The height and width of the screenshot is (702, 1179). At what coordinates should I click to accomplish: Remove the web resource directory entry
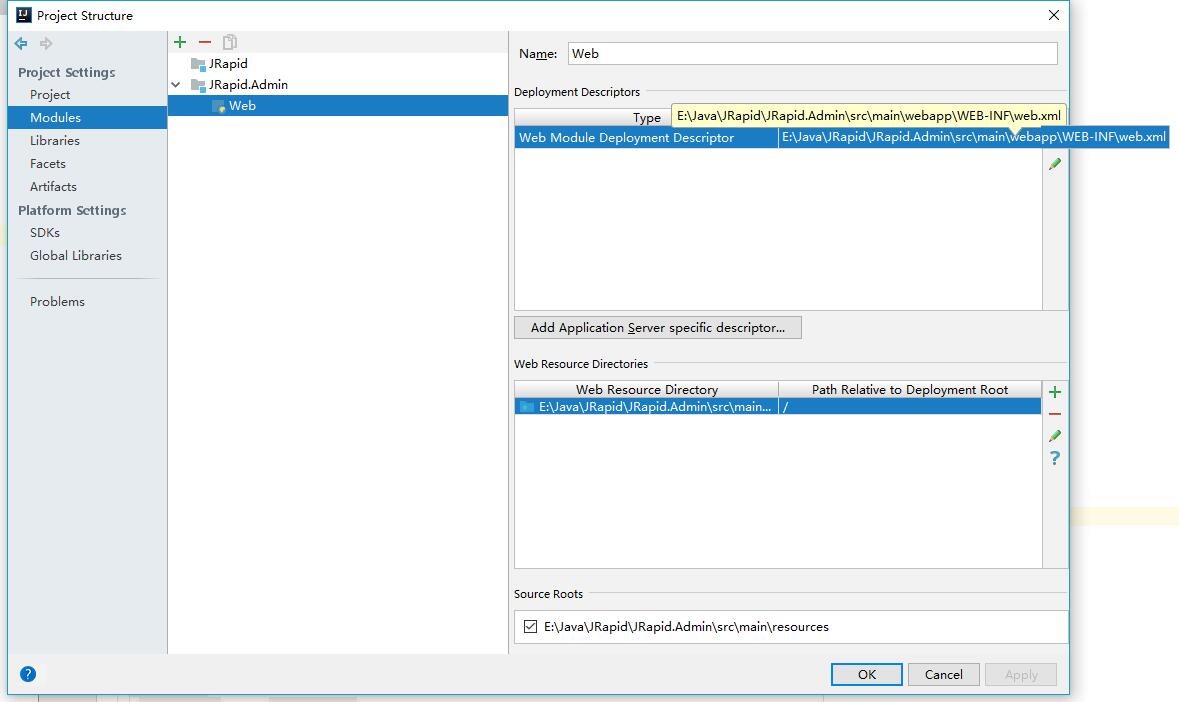click(1055, 413)
